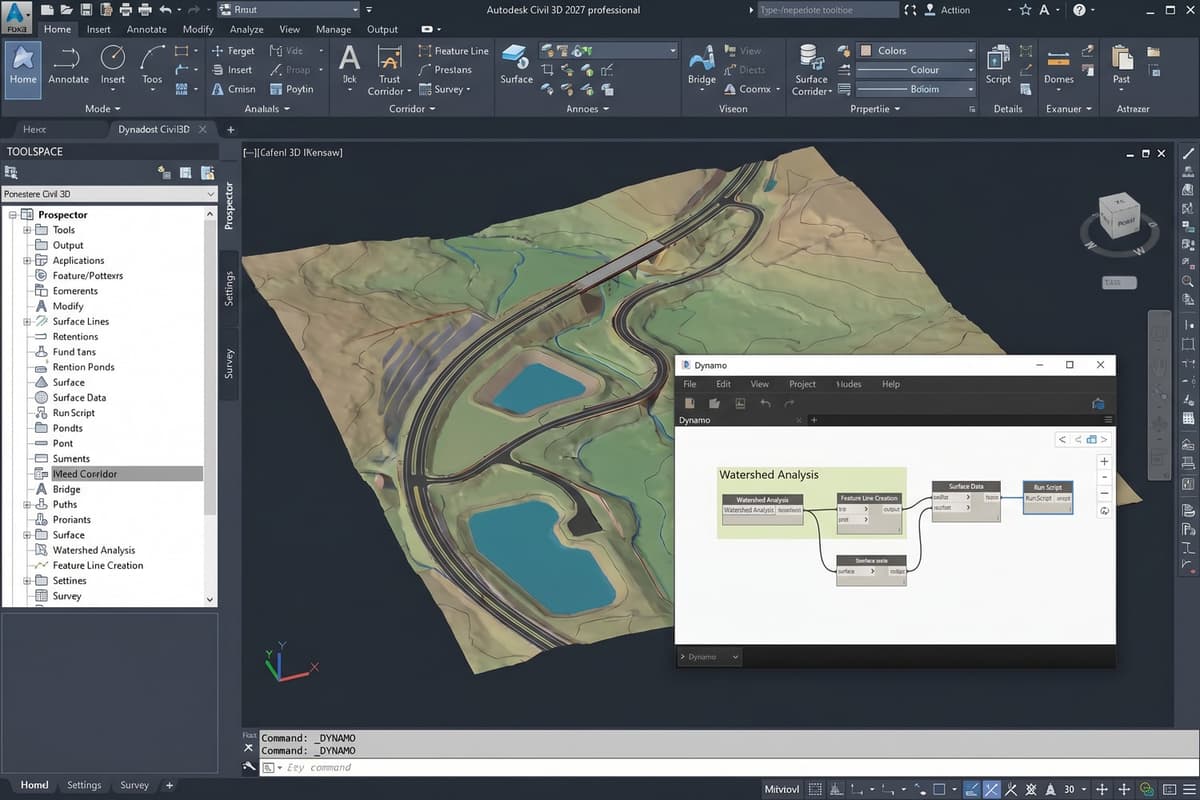Open the Insert ribbon tab
The width and height of the screenshot is (1200, 800).
click(99, 29)
